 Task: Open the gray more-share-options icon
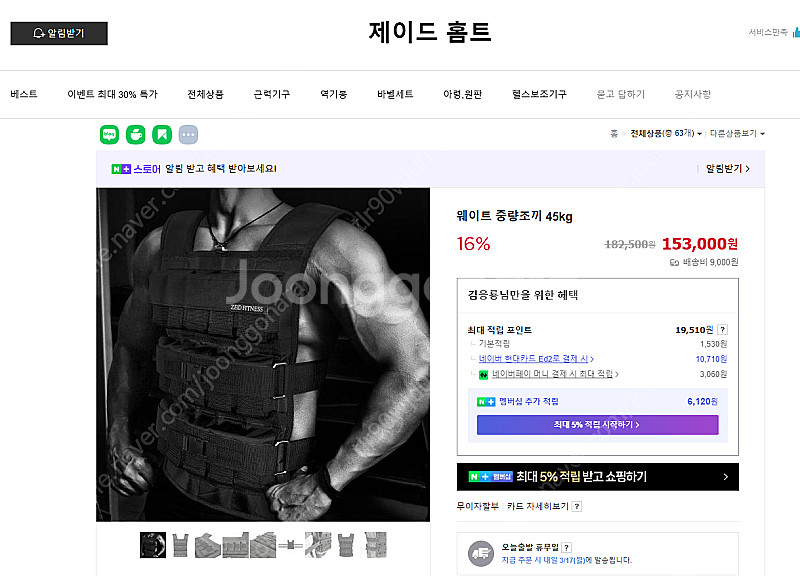188,135
